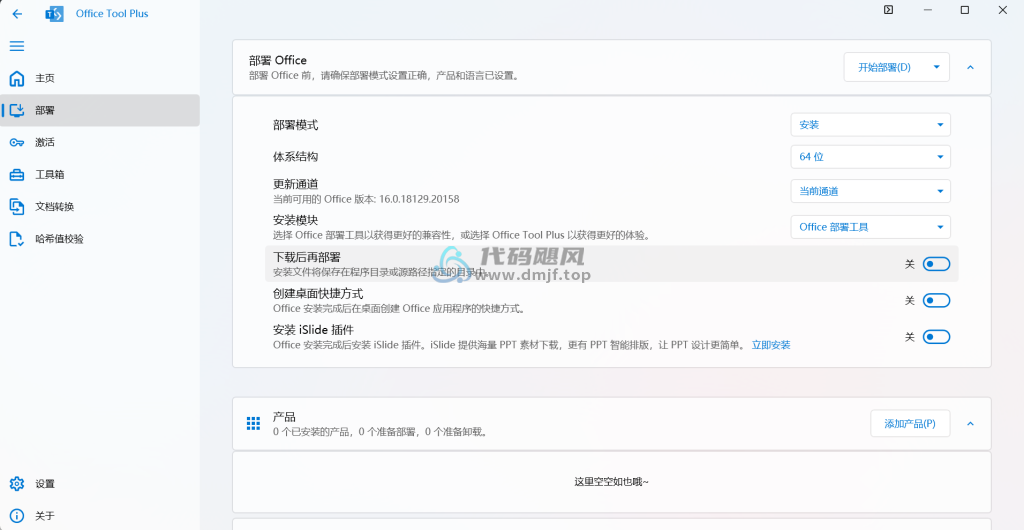
Task: Click the key icon beside 激活
Action: tap(17, 142)
